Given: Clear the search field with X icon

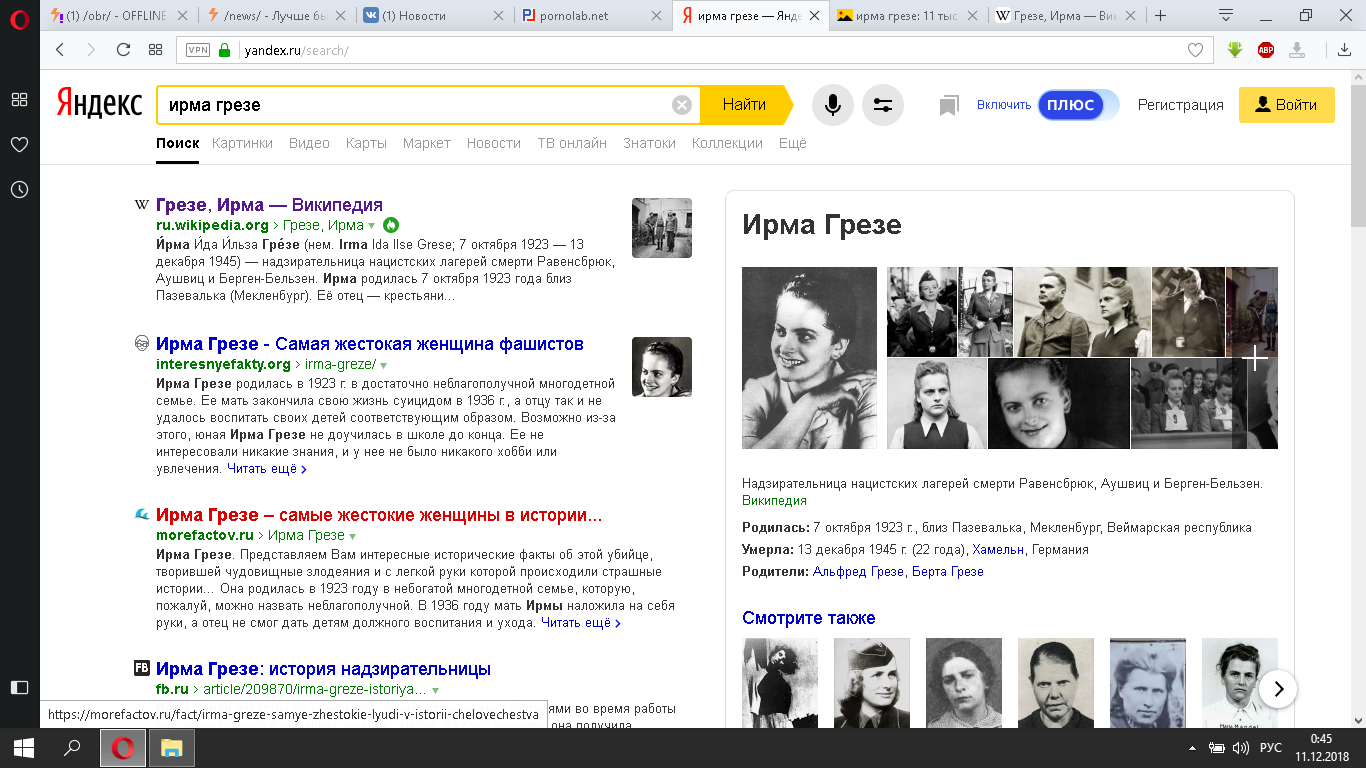Looking at the screenshot, I should (682, 105).
